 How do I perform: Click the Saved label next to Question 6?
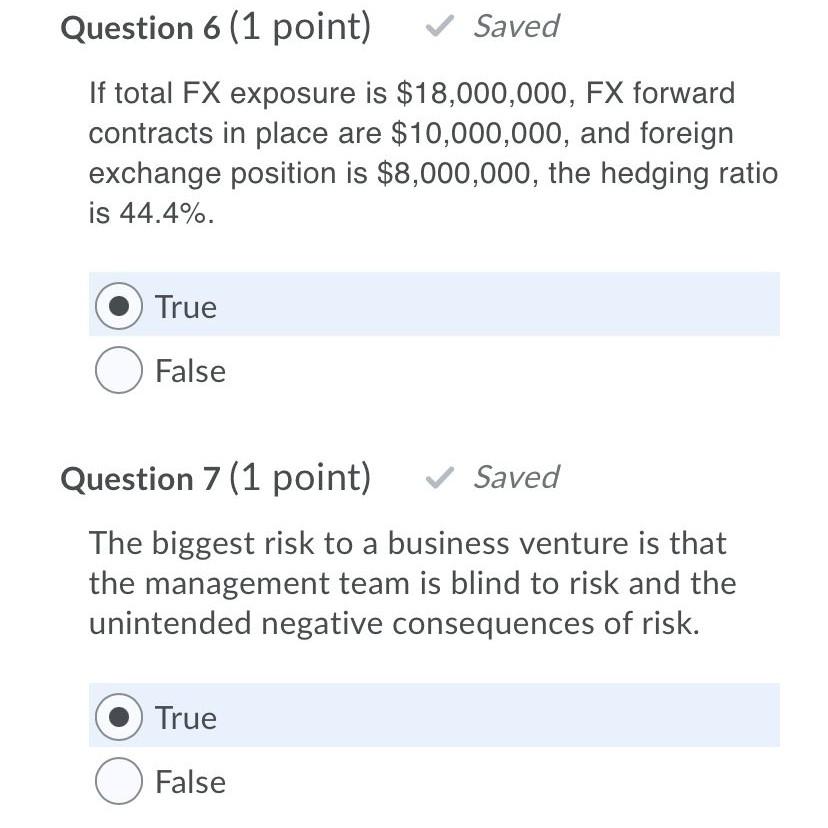pyautogui.click(x=515, y=27)
